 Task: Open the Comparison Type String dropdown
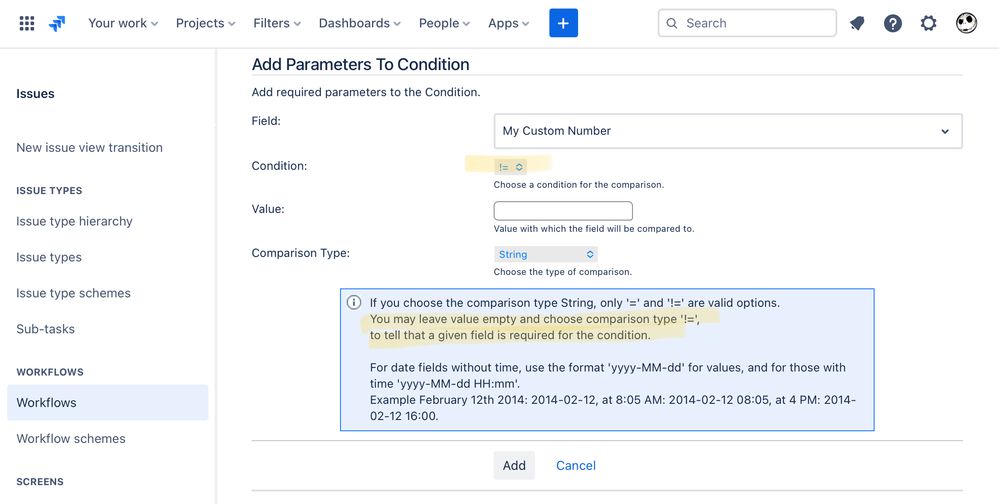click(x=545, y=254)
